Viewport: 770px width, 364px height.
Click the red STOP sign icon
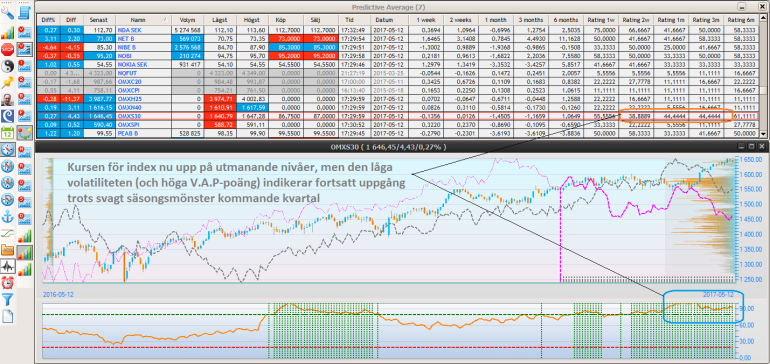click(x=7, y=48)
